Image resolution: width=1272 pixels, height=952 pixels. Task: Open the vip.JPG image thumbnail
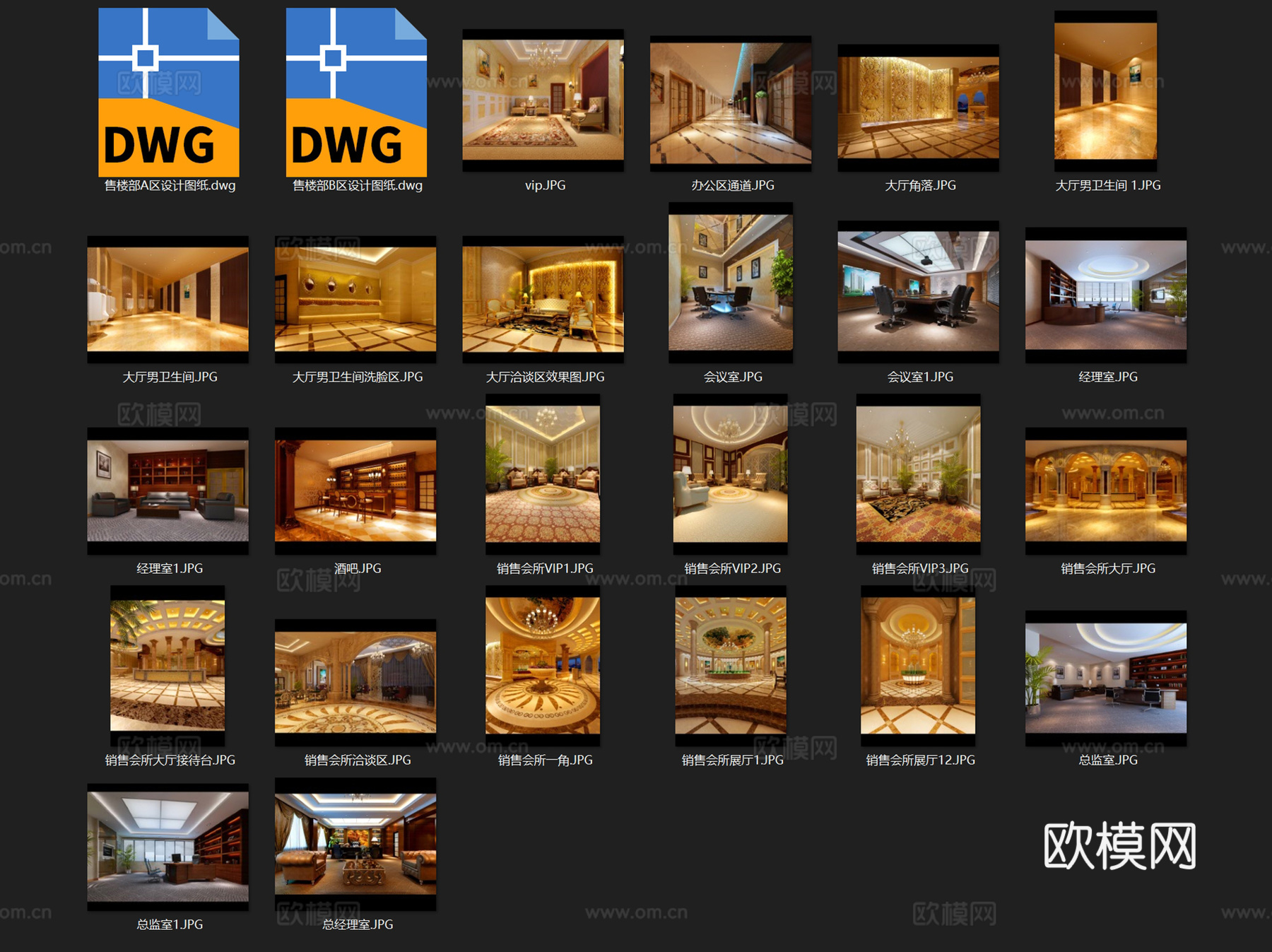(x=543, y=100)
